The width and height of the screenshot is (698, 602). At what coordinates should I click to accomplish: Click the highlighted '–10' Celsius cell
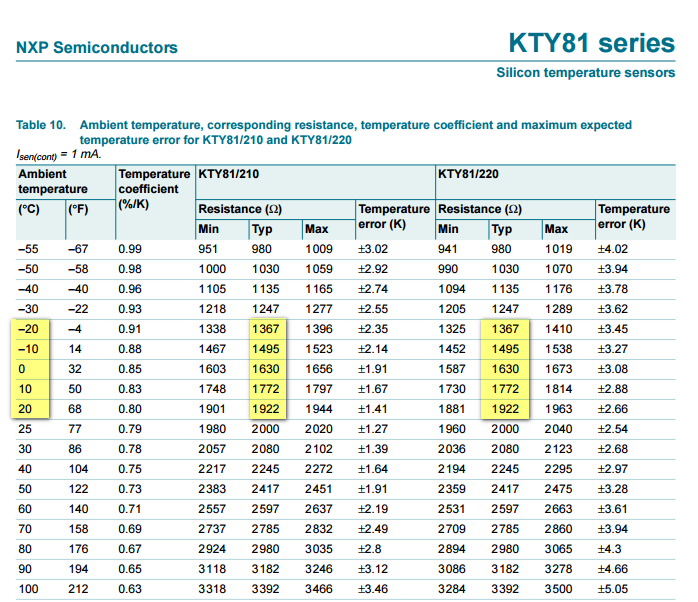click(x=28, y=350)
